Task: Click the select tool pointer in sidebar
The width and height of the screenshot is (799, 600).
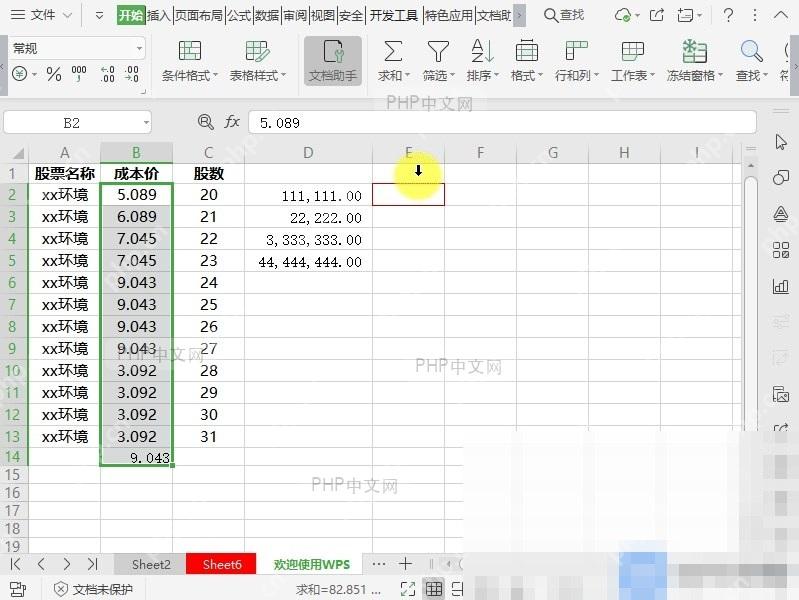Action: click(781, 142)
